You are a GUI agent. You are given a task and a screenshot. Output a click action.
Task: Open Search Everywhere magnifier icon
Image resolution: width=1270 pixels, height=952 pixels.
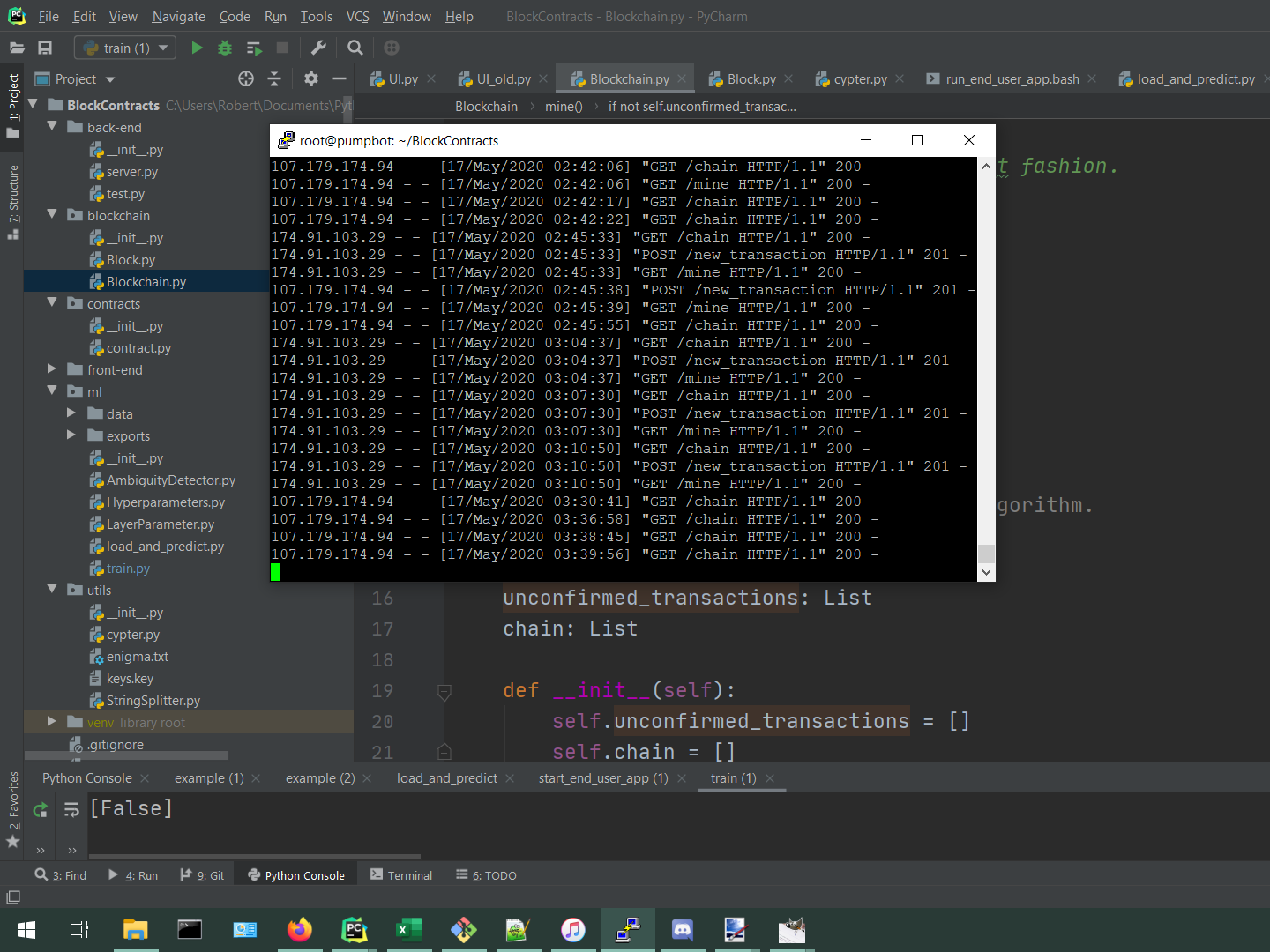tap(355, 48)
